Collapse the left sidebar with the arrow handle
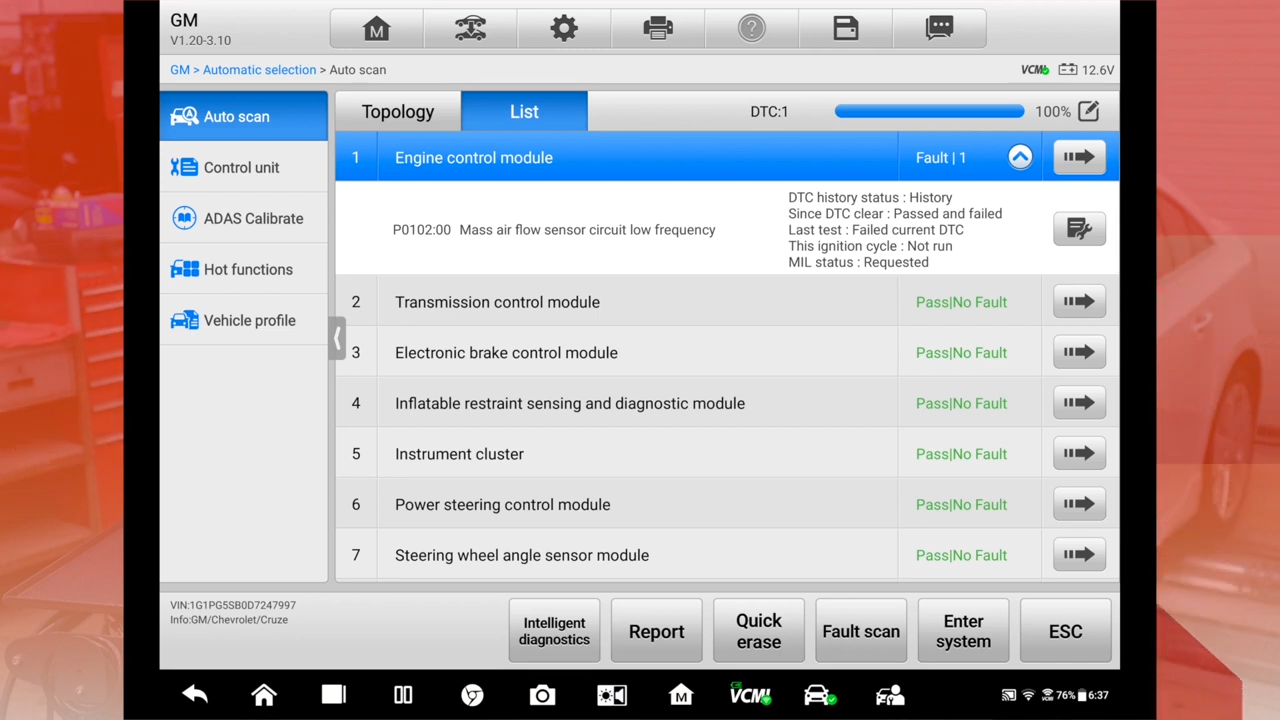 click(x=337, y=339)
